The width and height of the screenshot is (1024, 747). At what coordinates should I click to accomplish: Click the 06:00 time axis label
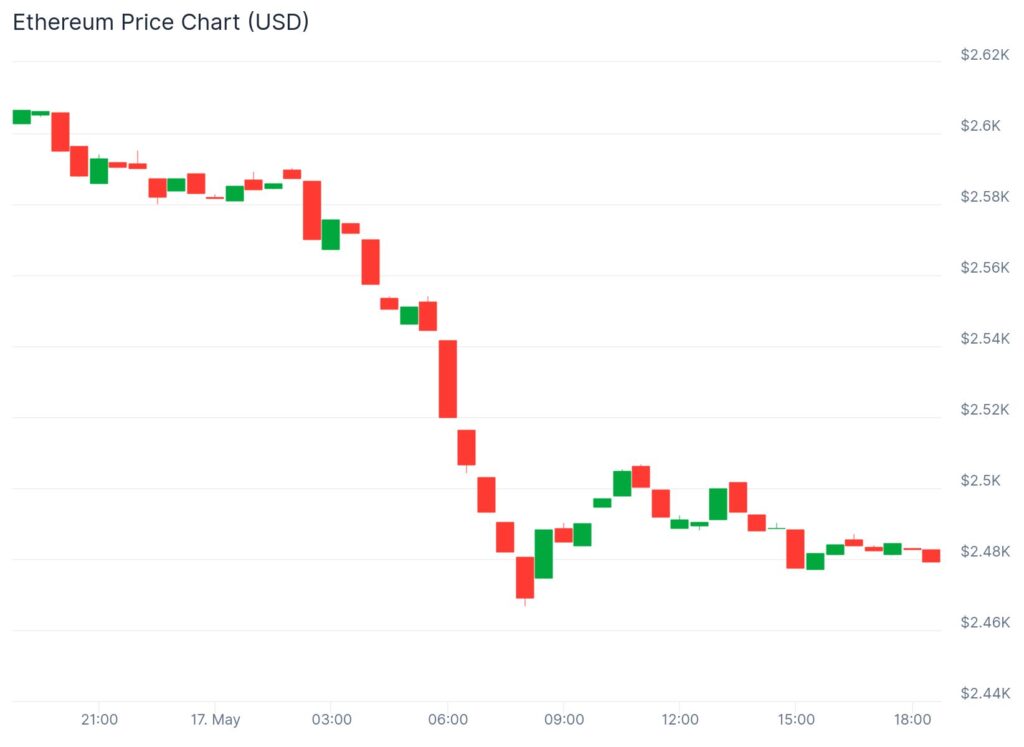coord(447,720)
